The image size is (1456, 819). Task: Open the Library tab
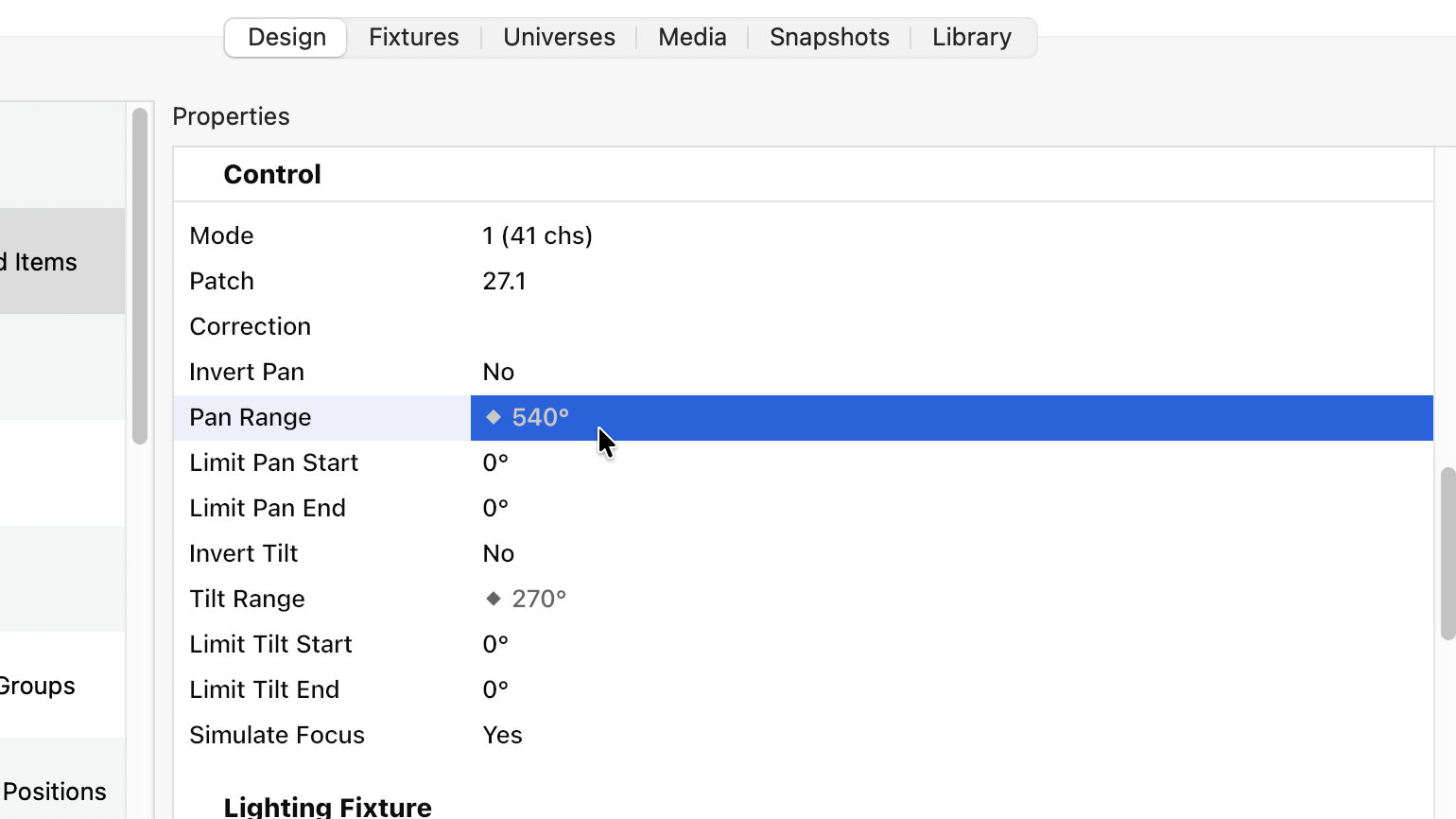pyautogui.click(x=971, y=37)
